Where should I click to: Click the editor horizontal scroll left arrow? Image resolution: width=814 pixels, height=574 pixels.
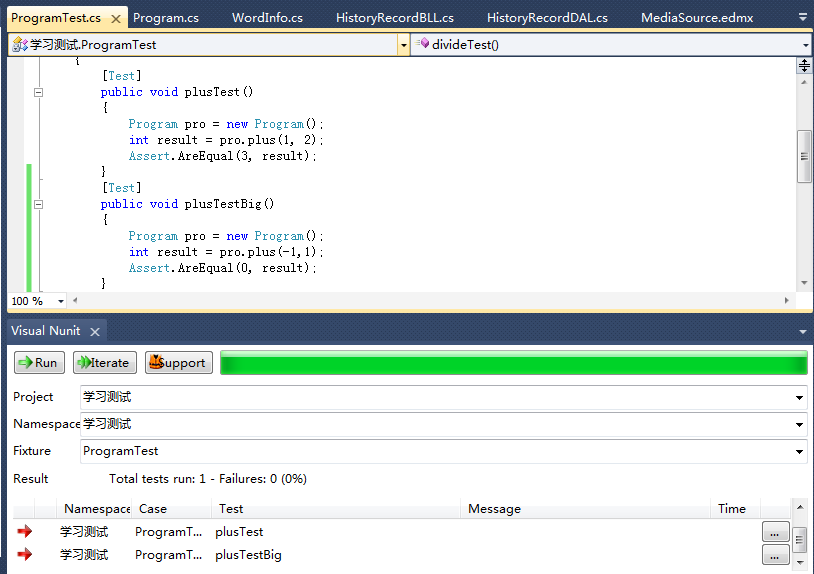75,300
